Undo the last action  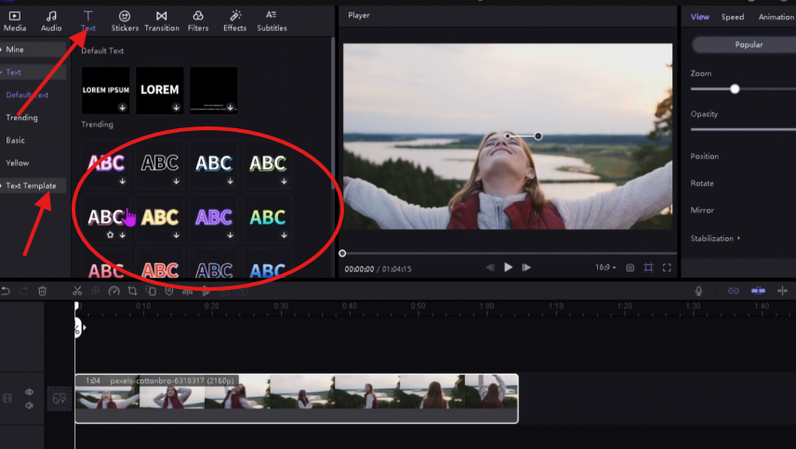tap(6, 291)
